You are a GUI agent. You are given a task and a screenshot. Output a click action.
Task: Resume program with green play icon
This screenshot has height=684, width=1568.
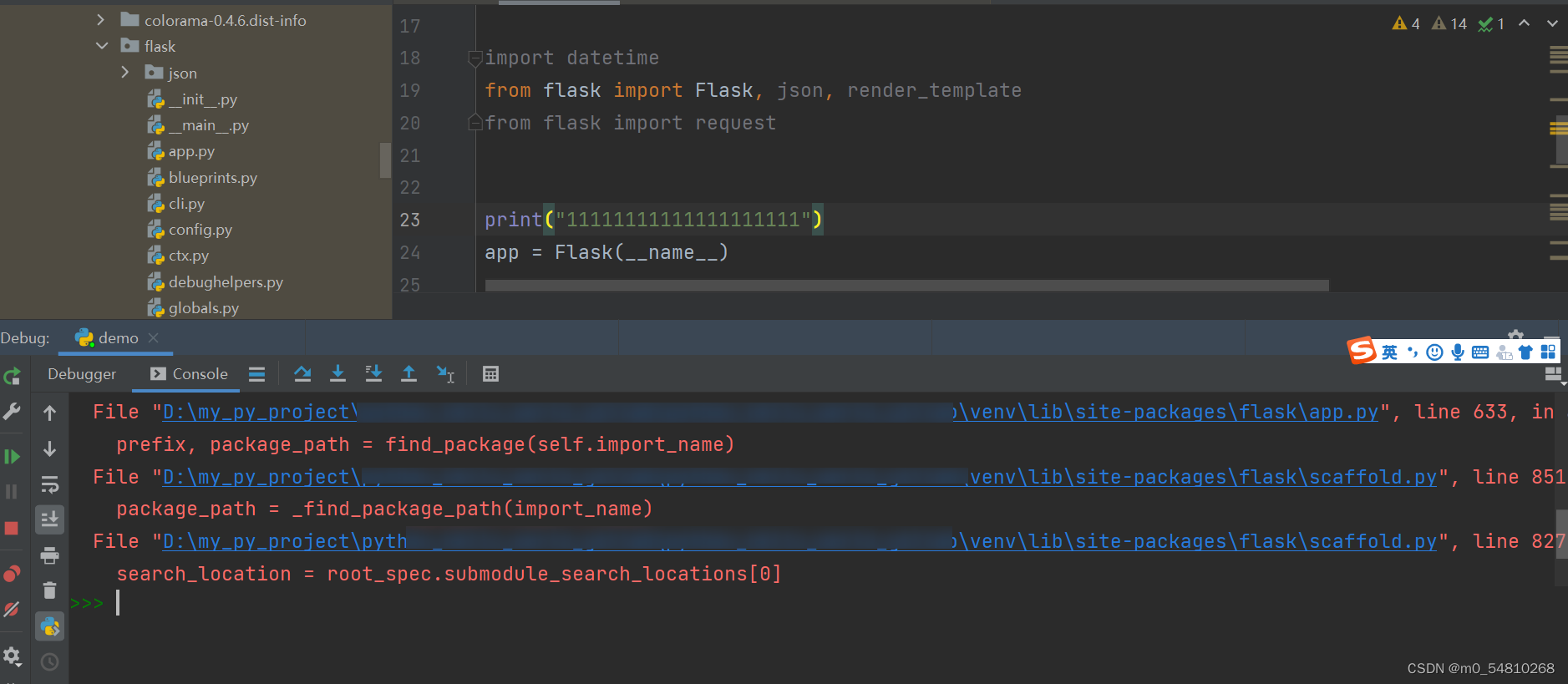click(12, 456)
